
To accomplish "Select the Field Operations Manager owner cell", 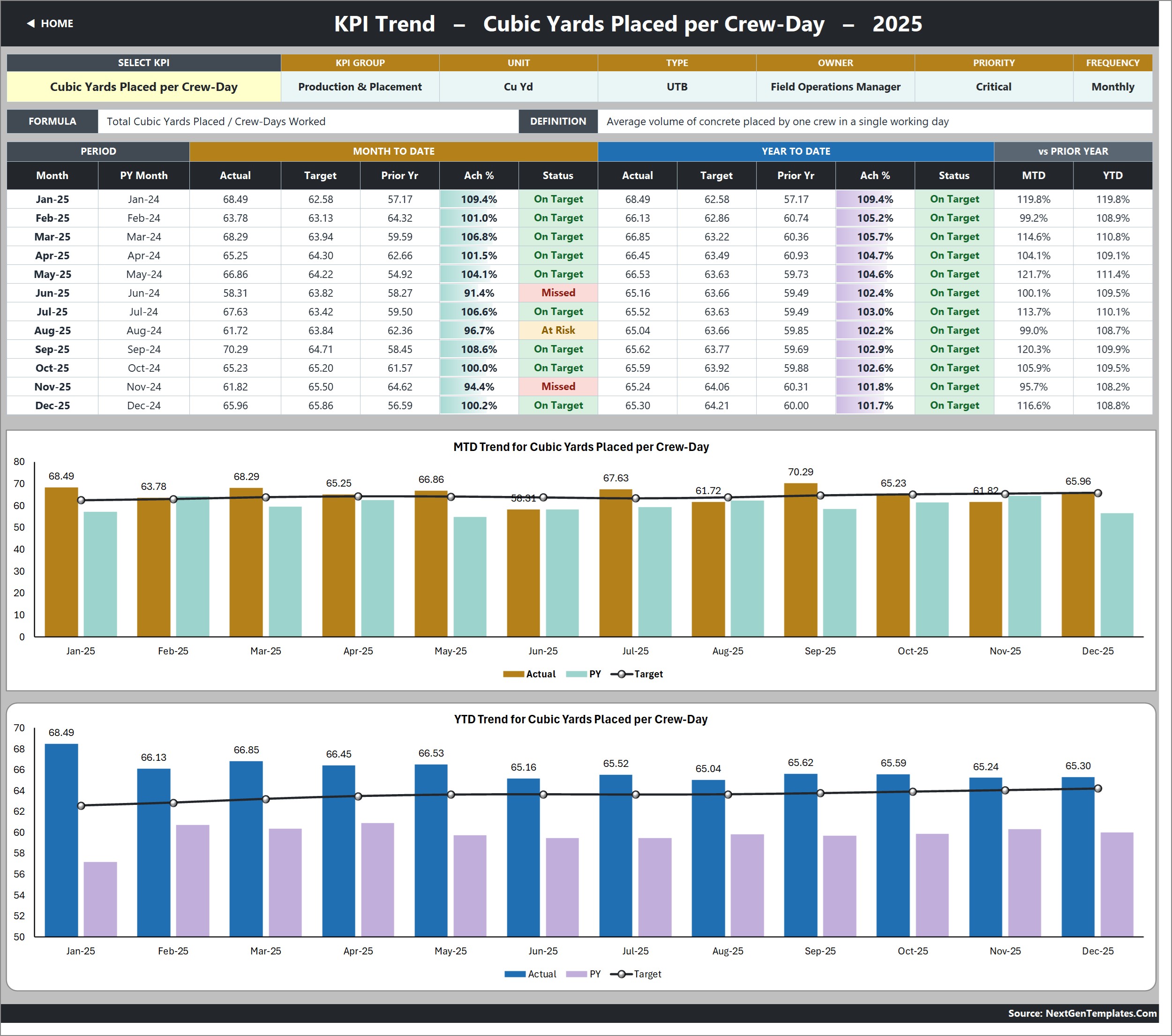I will pyautogui.click(x=835, y=87).
